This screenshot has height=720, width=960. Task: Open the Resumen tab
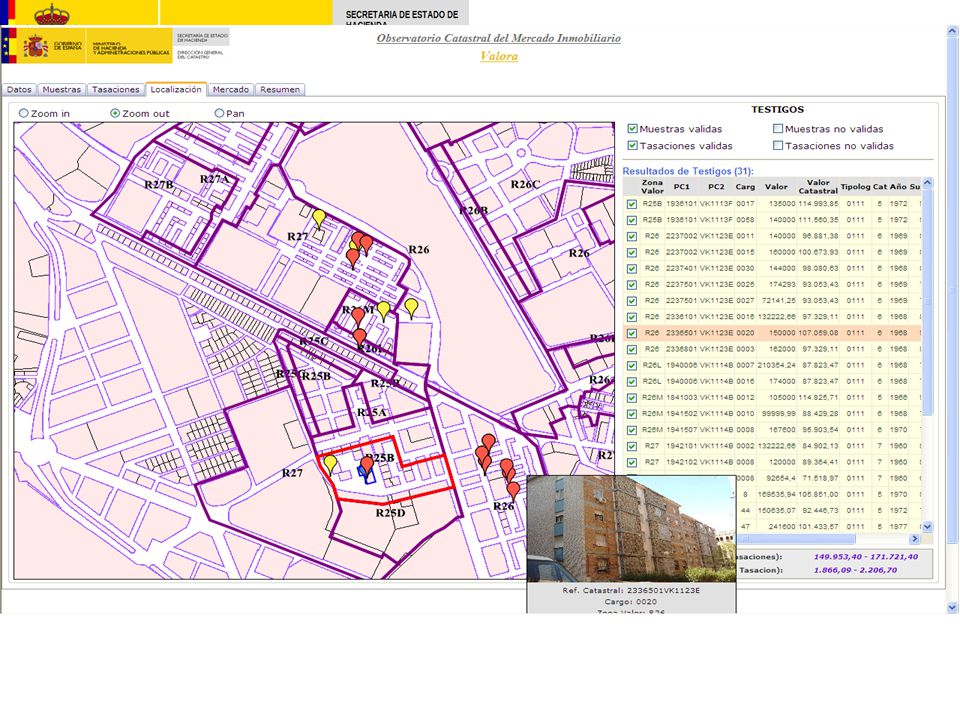pos(280,89)
